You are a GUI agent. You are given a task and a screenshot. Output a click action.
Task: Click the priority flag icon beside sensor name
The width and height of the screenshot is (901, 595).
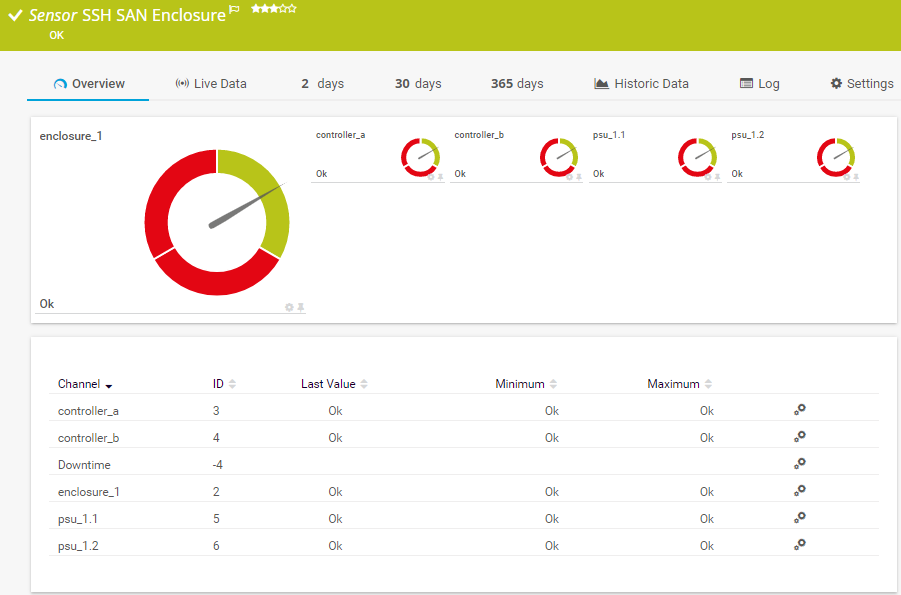(x=235, y=10)
